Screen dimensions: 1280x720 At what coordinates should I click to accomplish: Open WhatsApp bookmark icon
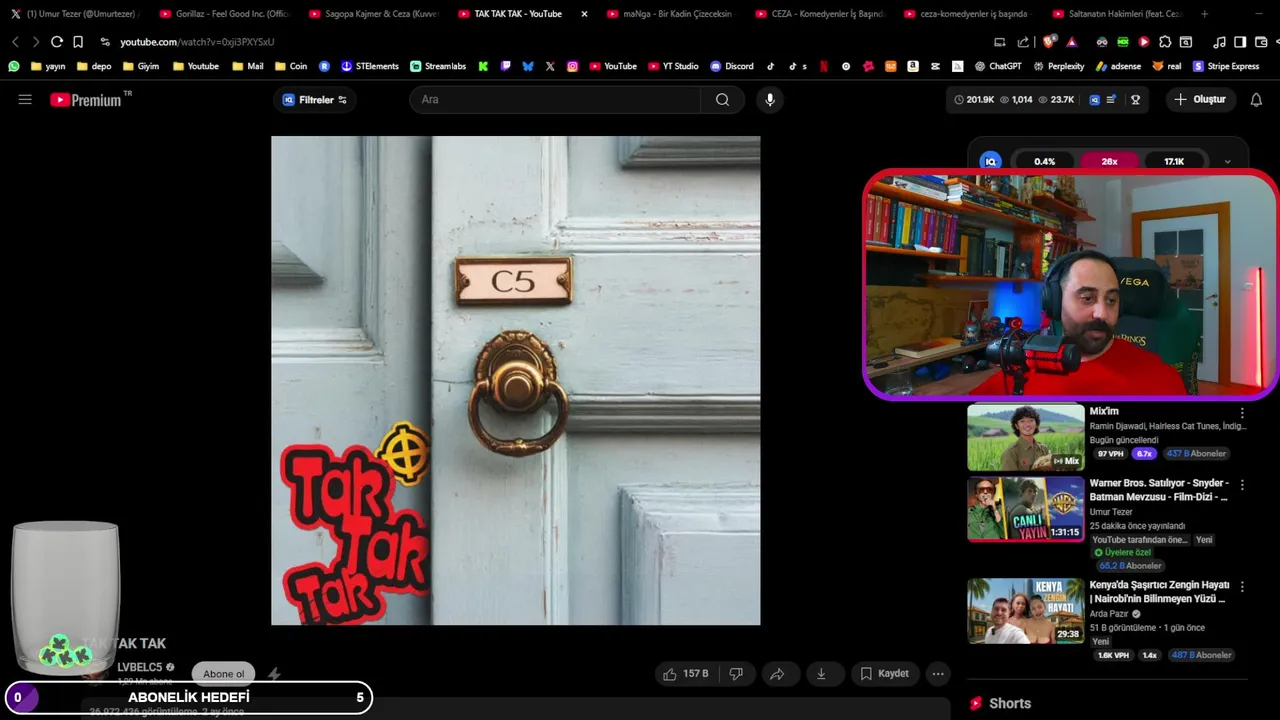(14, 66)
